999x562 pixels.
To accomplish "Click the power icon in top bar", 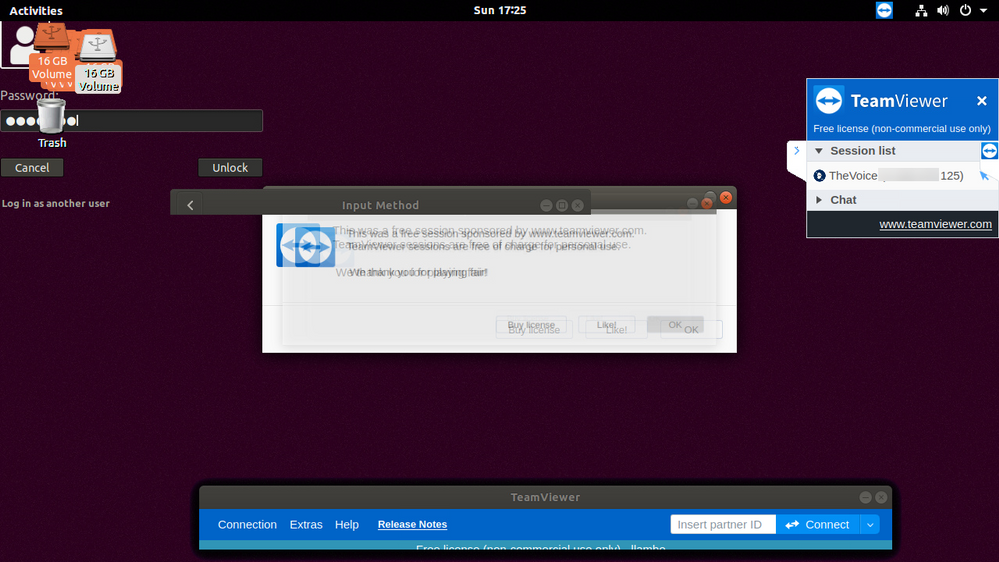I will coord(965,10).
